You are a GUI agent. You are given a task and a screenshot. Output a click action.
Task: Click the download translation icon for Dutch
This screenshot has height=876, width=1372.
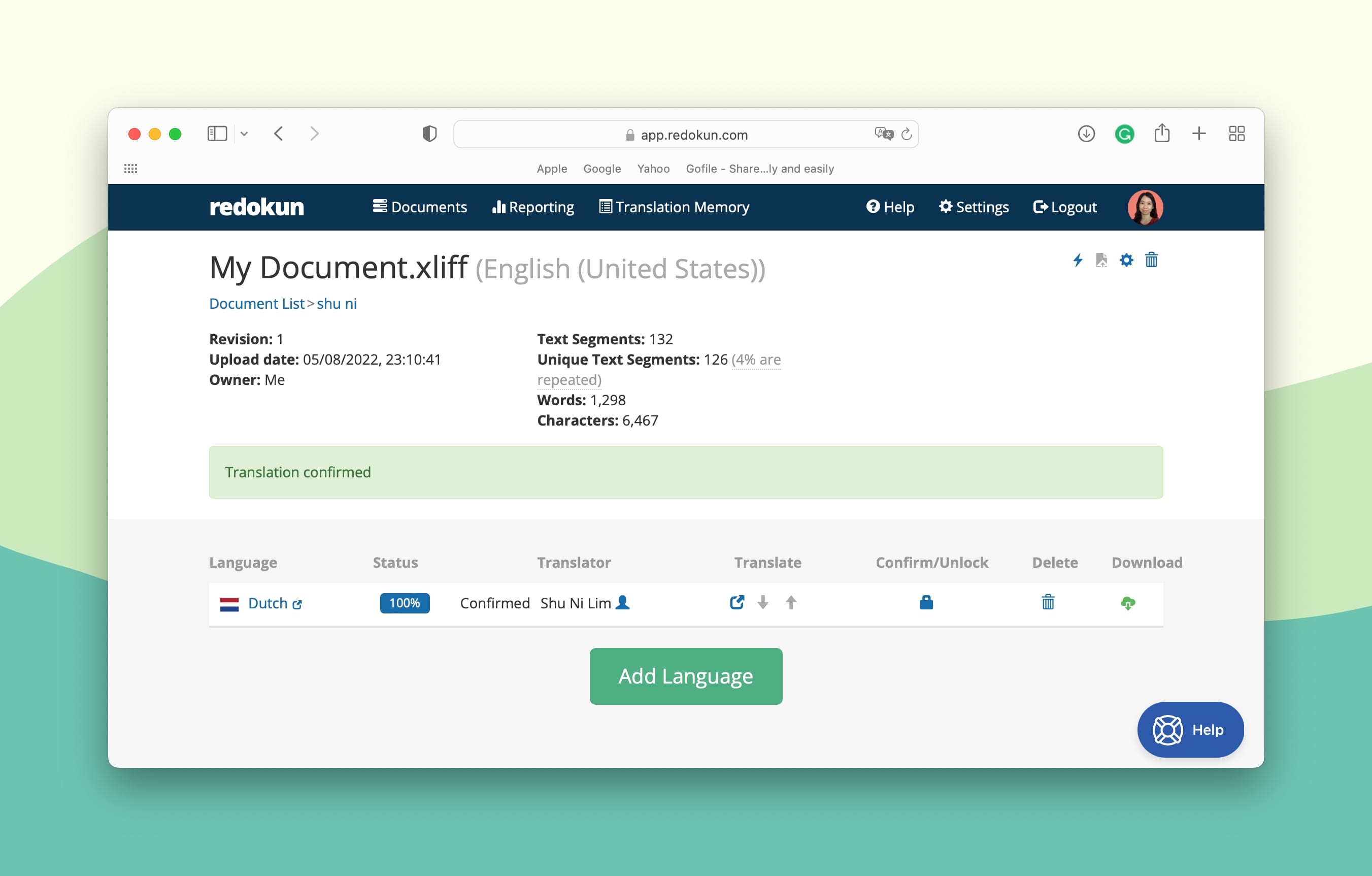click(x=1128, y=601)
